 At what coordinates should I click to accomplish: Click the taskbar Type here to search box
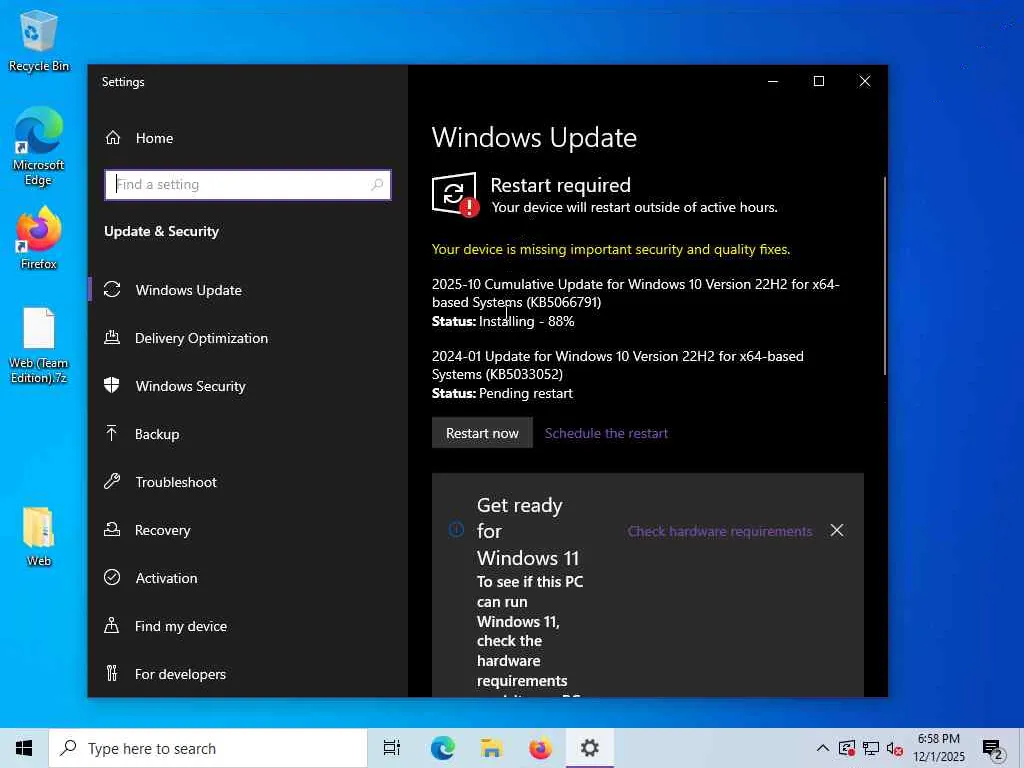(x=208, y=748)
